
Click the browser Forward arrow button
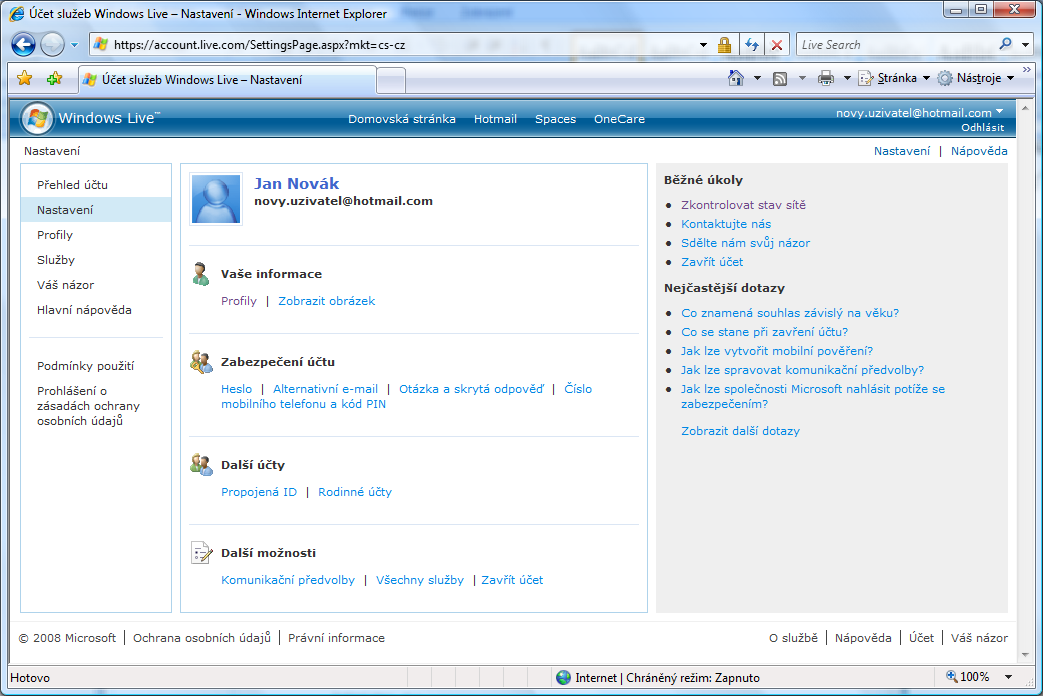(52, 45)
